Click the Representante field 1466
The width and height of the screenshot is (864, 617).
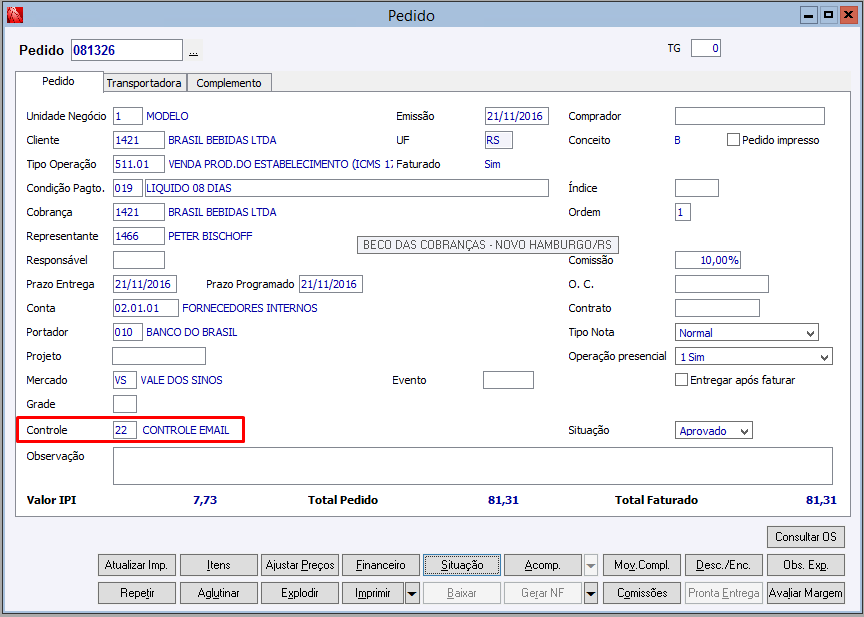coord(139,236)
